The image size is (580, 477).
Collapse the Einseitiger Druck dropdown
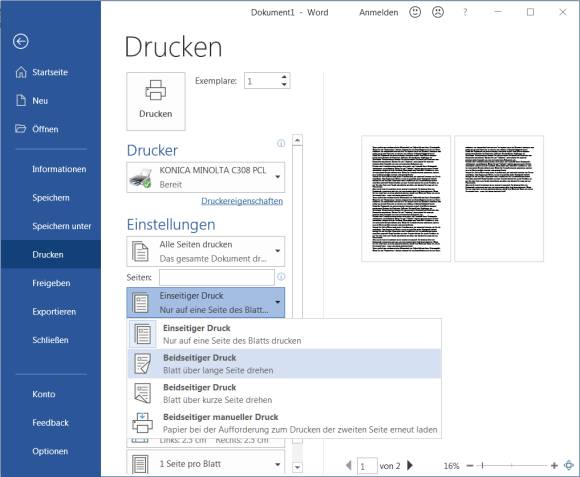tap(277, 302)
